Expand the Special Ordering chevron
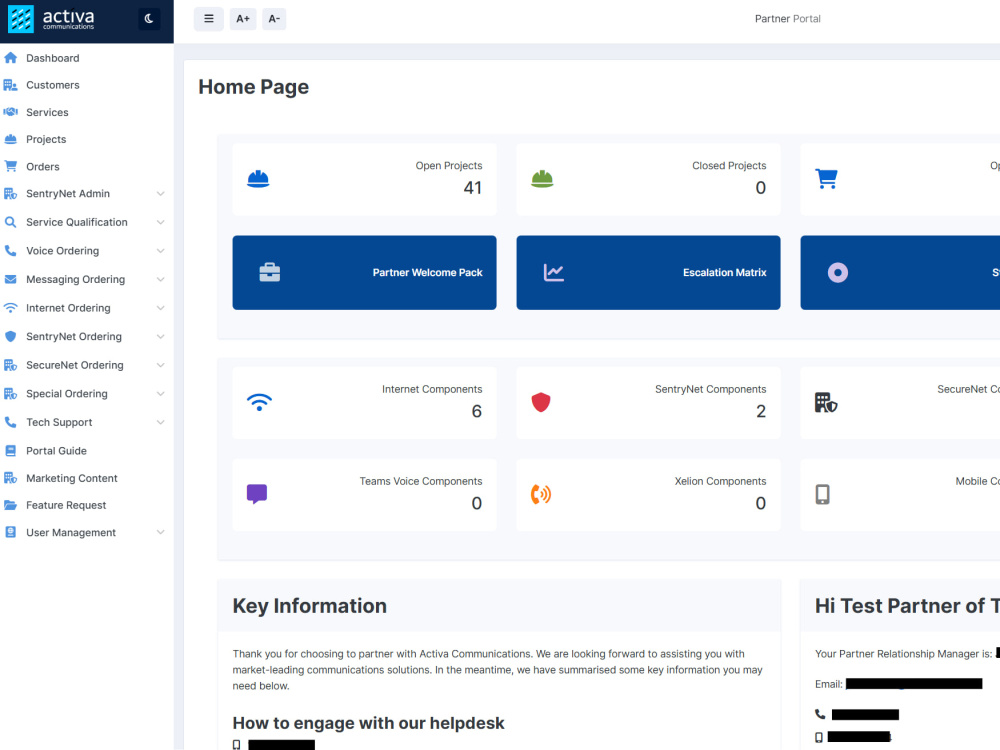1000x750 pixels. (161, 394)
